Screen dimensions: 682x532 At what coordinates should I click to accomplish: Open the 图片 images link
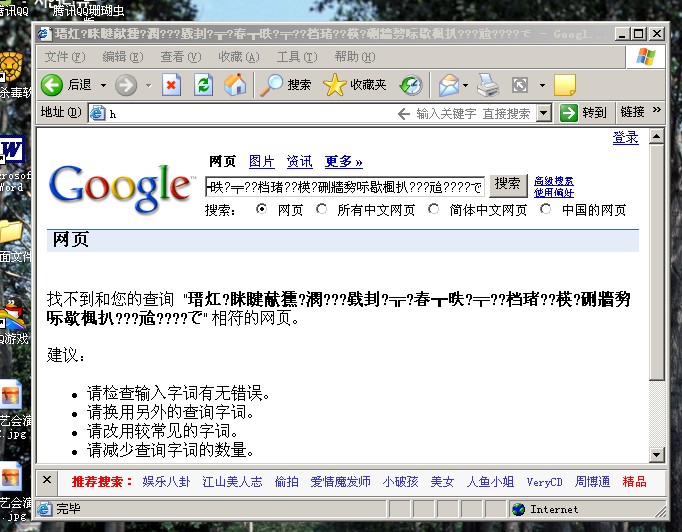click(x=261, y=161)
